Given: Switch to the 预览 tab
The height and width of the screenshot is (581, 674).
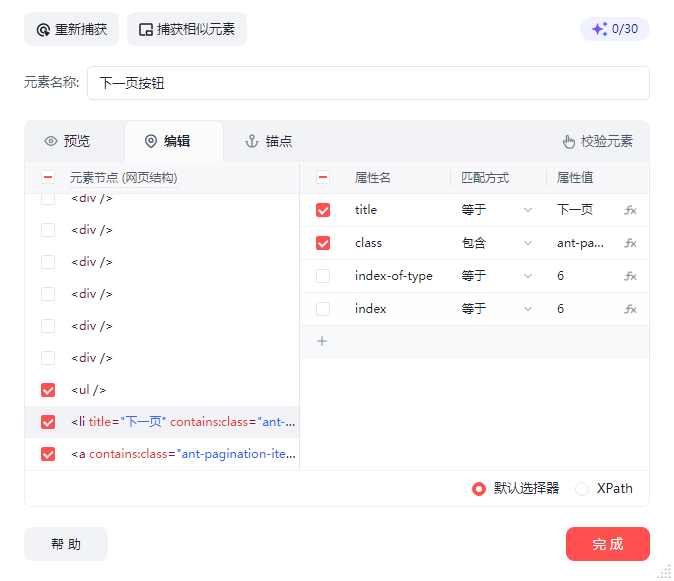Looking at the screenshot, I should 67,141.
